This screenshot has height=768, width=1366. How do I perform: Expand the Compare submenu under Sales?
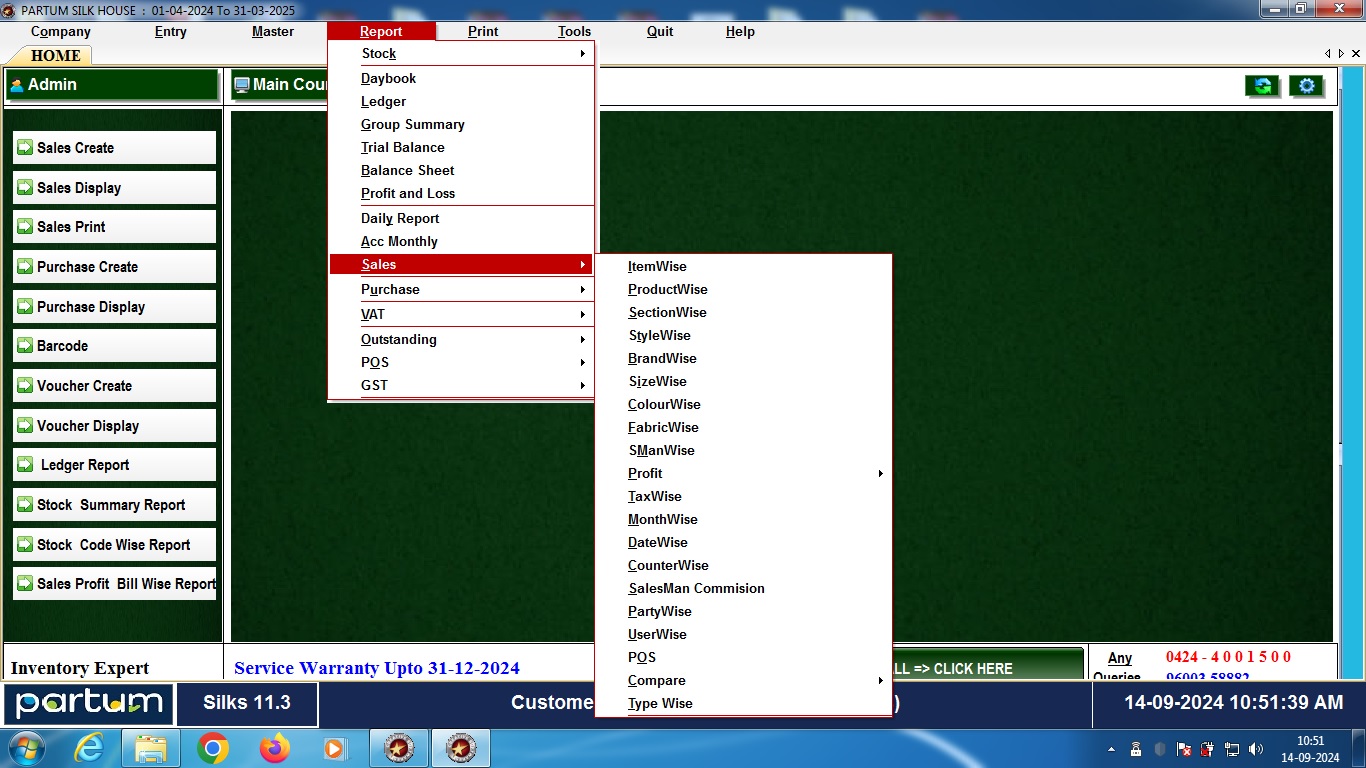pos(880,680)
